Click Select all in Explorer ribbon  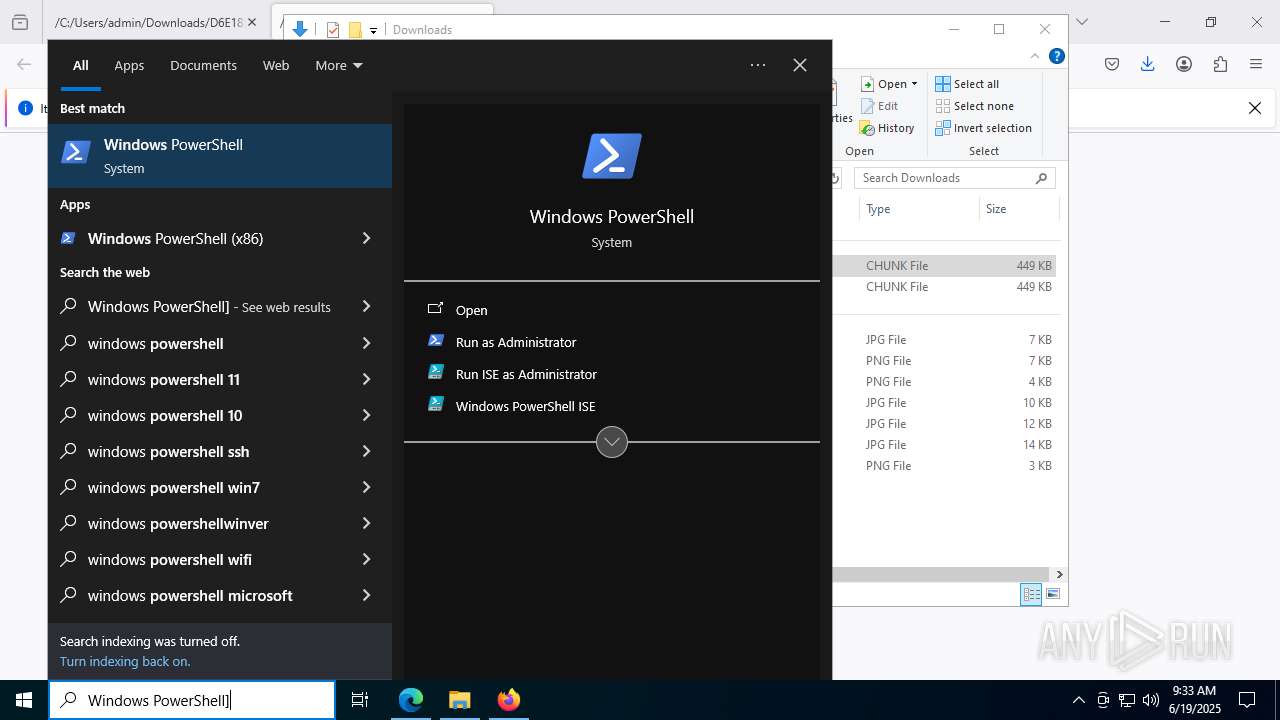[x=967, y=84]
